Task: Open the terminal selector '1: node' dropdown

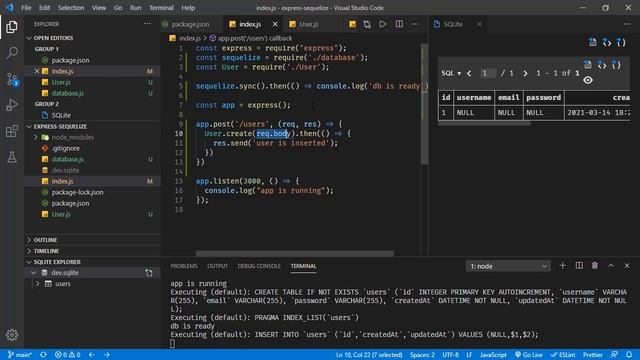Action: [x=508, y=266]
